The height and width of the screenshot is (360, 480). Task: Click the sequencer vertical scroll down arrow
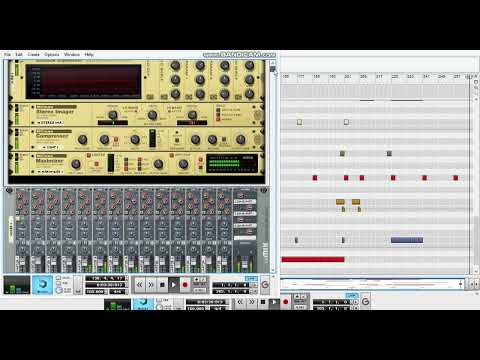[476, 271]
